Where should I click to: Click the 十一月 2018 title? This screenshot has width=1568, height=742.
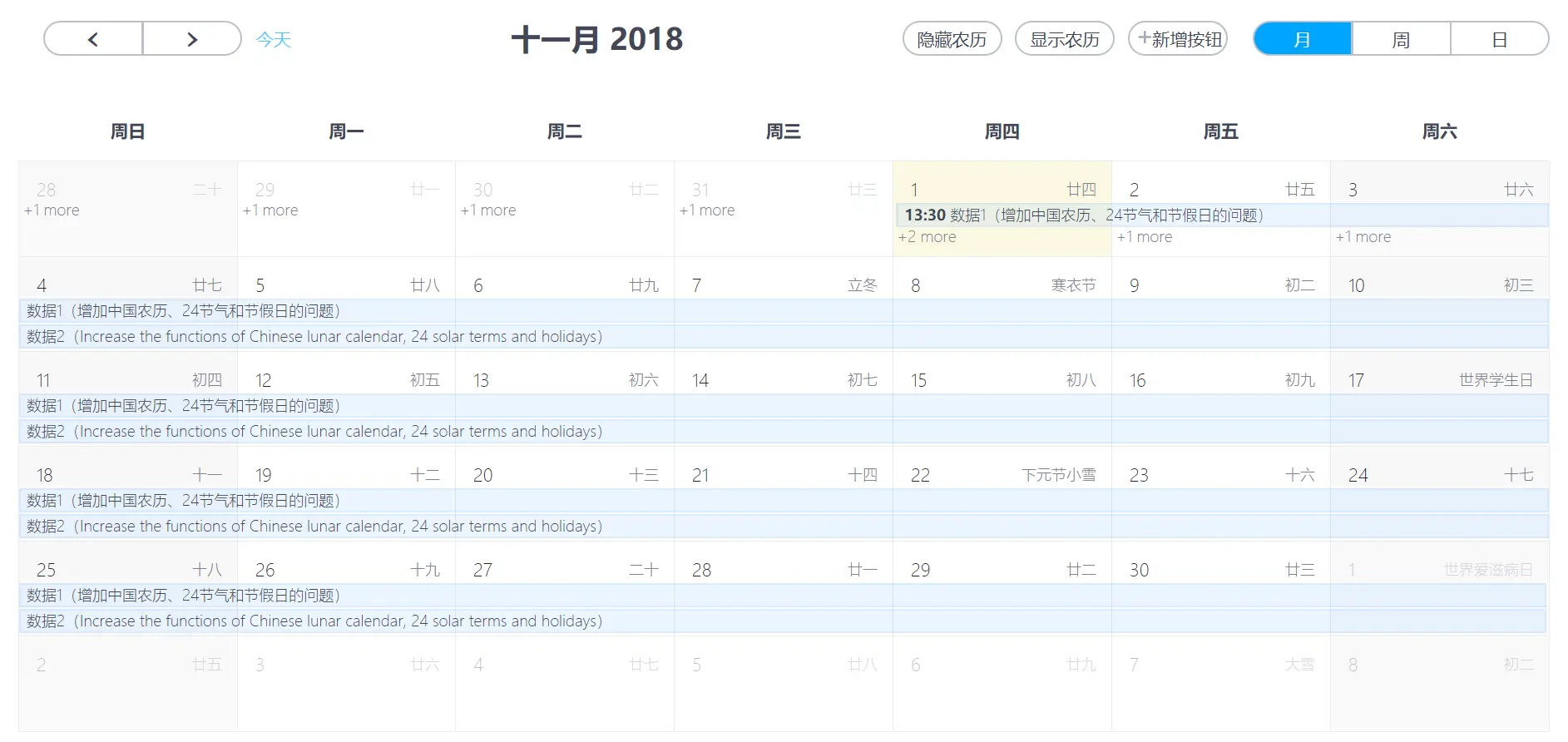tap(597, 39)
